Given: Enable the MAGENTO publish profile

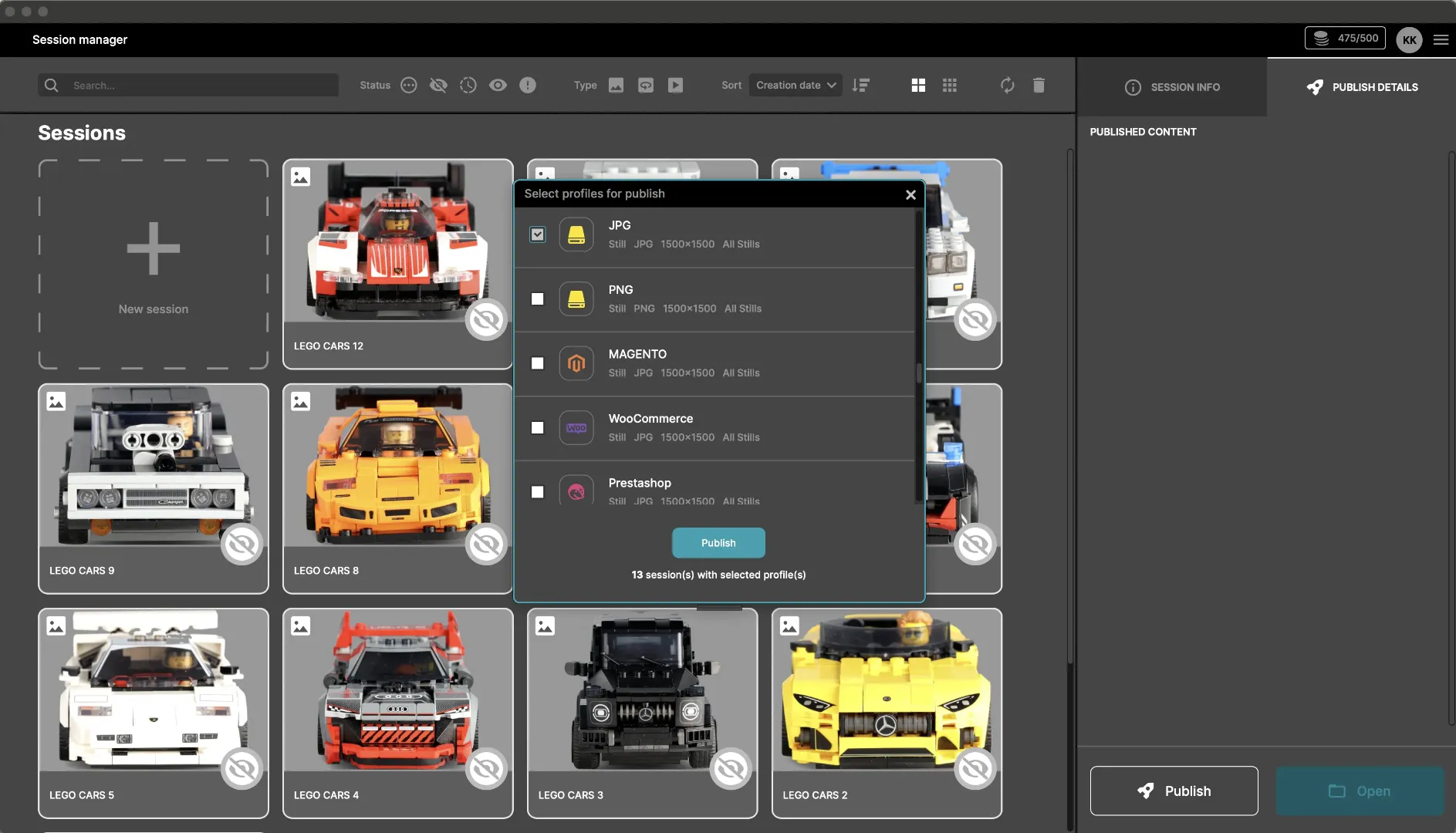Looking at the screenshot, I should 538,363.
